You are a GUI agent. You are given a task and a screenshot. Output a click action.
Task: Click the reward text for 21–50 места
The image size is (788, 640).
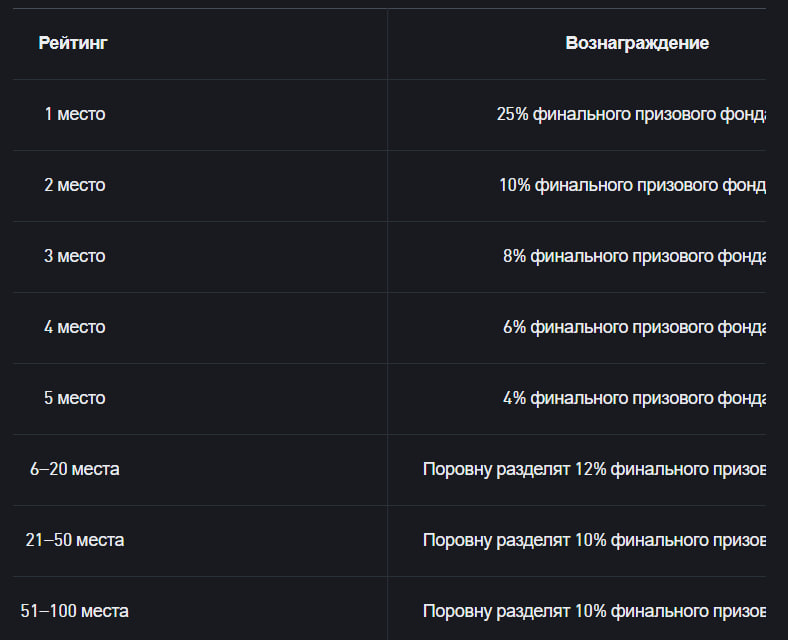(x=595, y=540)
